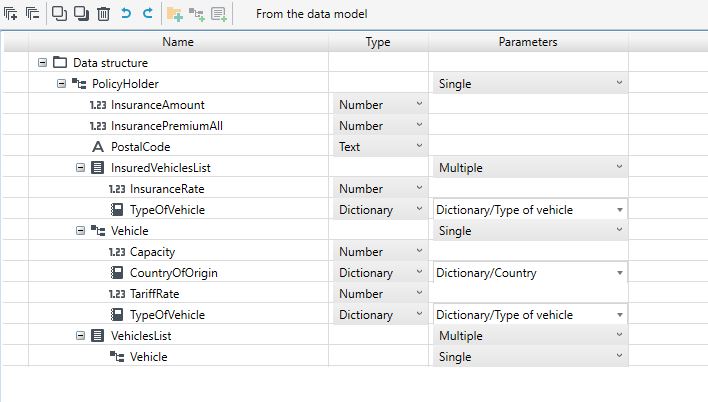Open type dropdown of TypeOfVehicle under InsuredVehiclesList
Image resolution: width=708 pixels, height=402 pixels.
pos(380,210)
